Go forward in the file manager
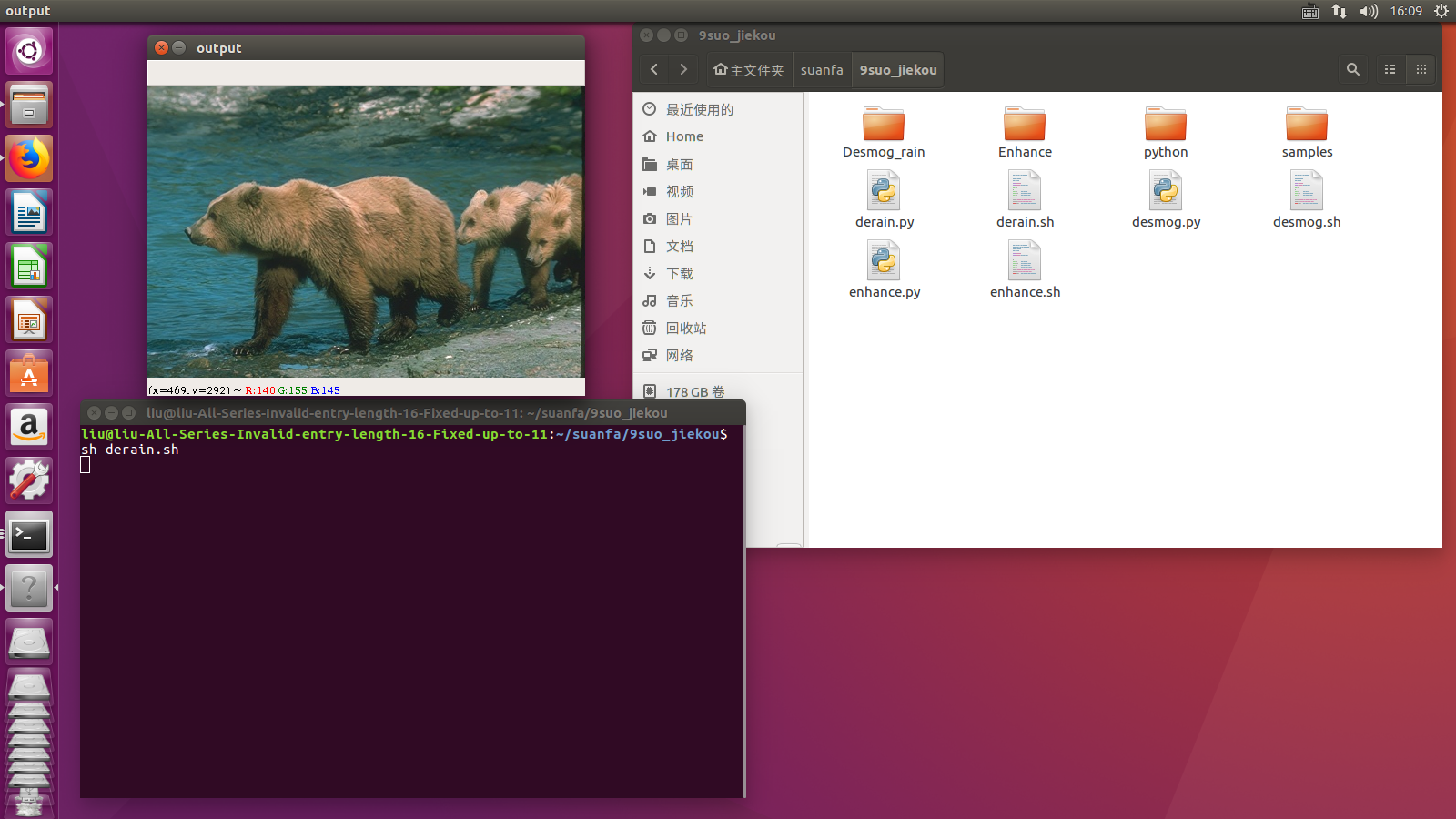 click(x=683, y=69)
